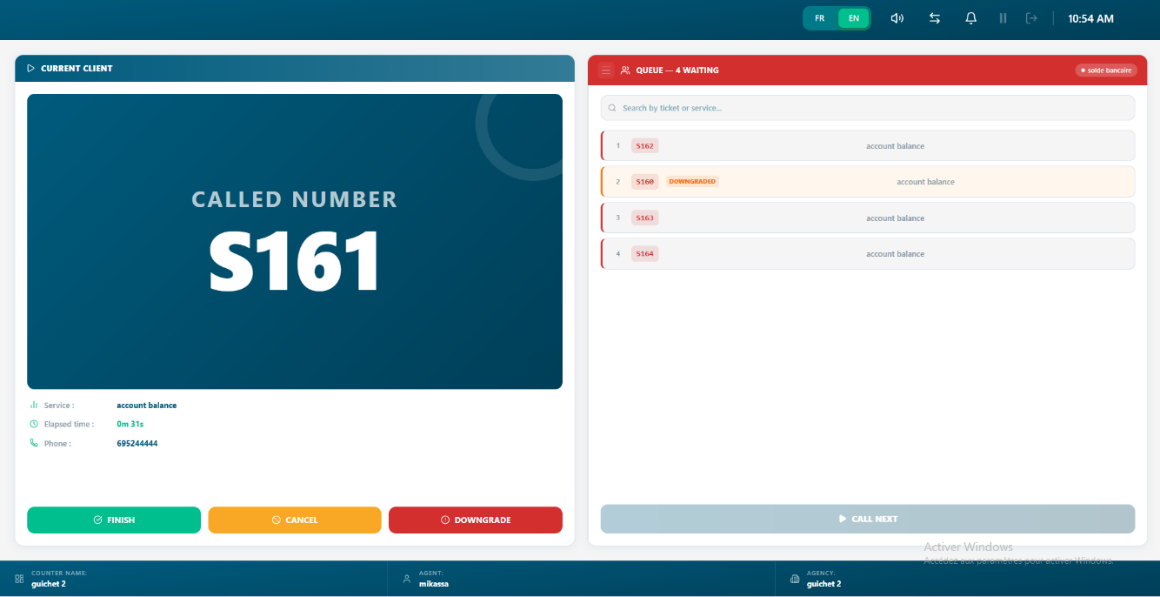Select the EN language option
1160x597 pixels.
pyautogui.click(x=854, y=18)
